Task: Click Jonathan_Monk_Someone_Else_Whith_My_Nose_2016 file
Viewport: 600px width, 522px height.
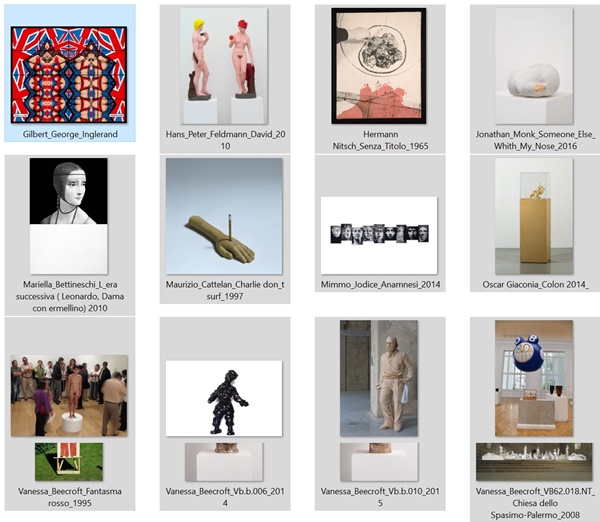Action: (x=534, y=66)
